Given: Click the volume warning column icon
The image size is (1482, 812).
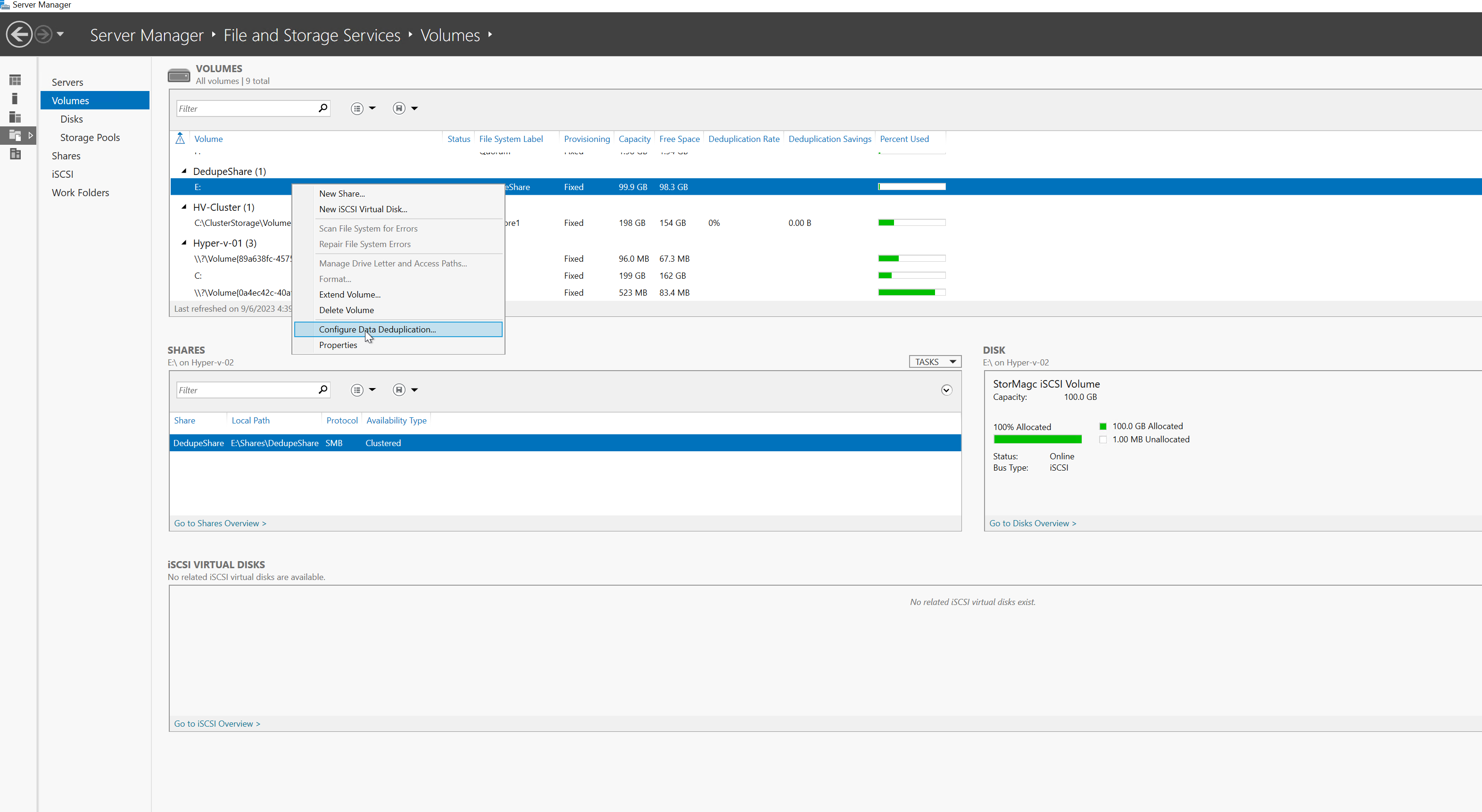Looking at the screenshot, I should 180,138.
